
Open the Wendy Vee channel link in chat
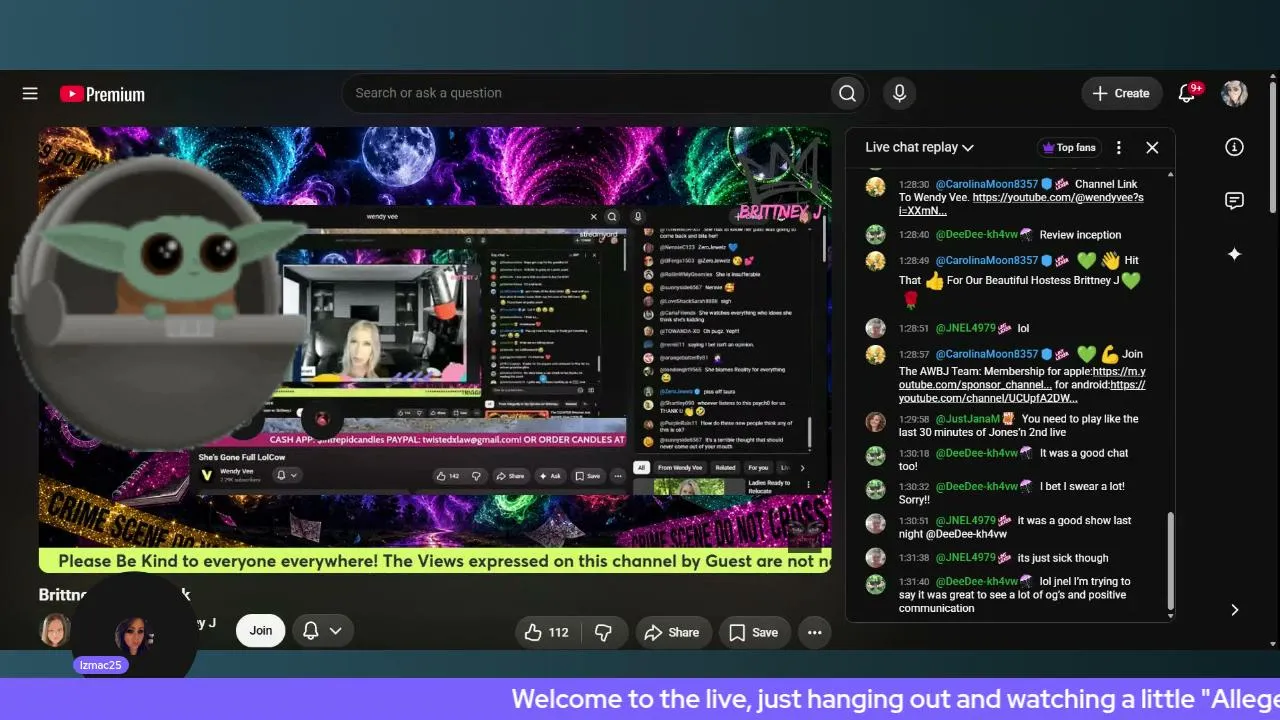click(1021, 204)
